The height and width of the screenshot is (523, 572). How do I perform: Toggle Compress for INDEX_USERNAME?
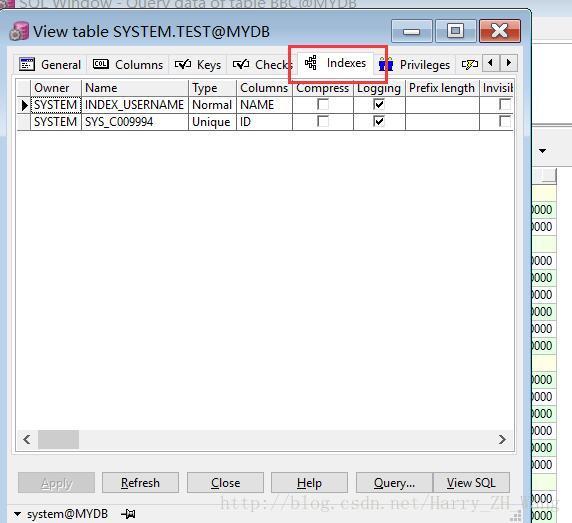coord(323,105)
